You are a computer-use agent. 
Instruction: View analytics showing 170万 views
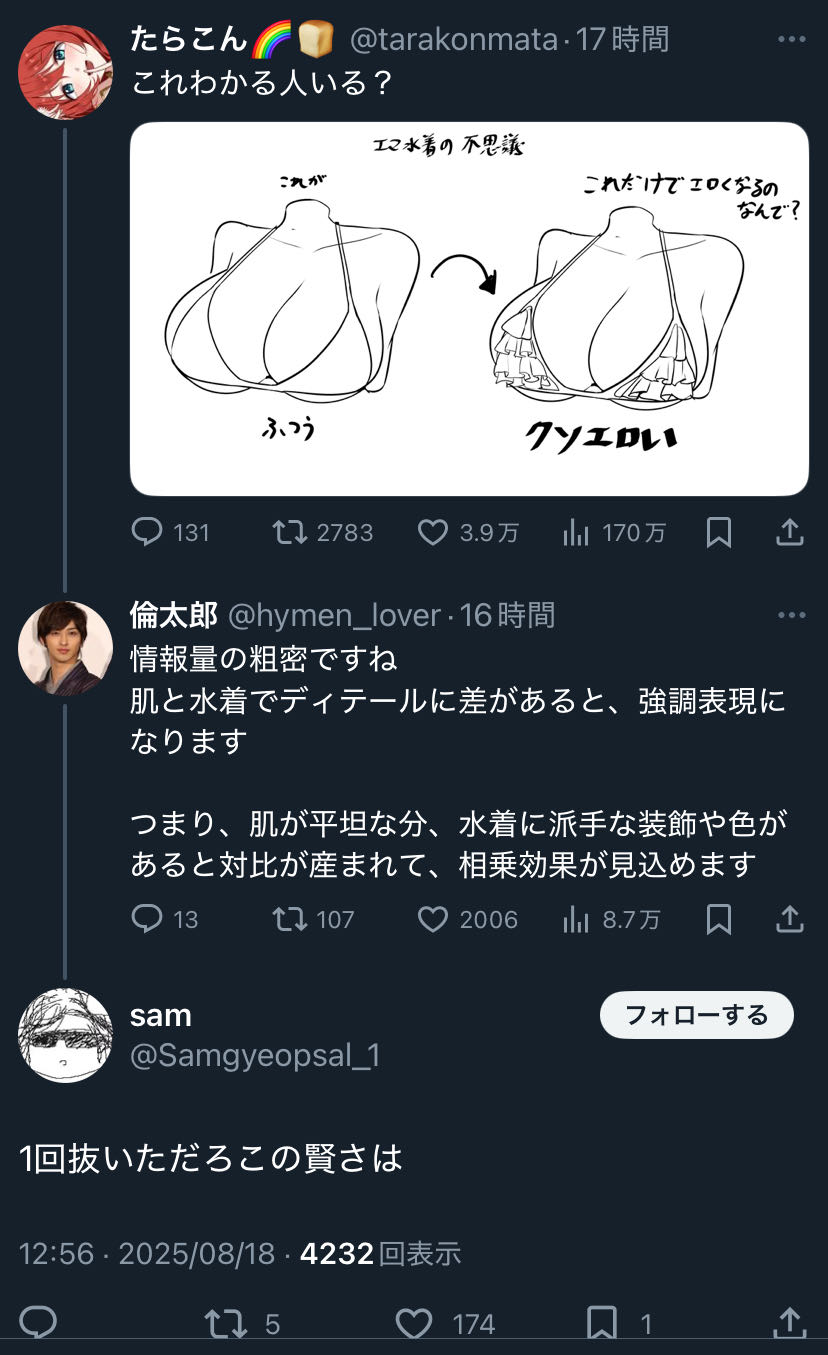576,532
